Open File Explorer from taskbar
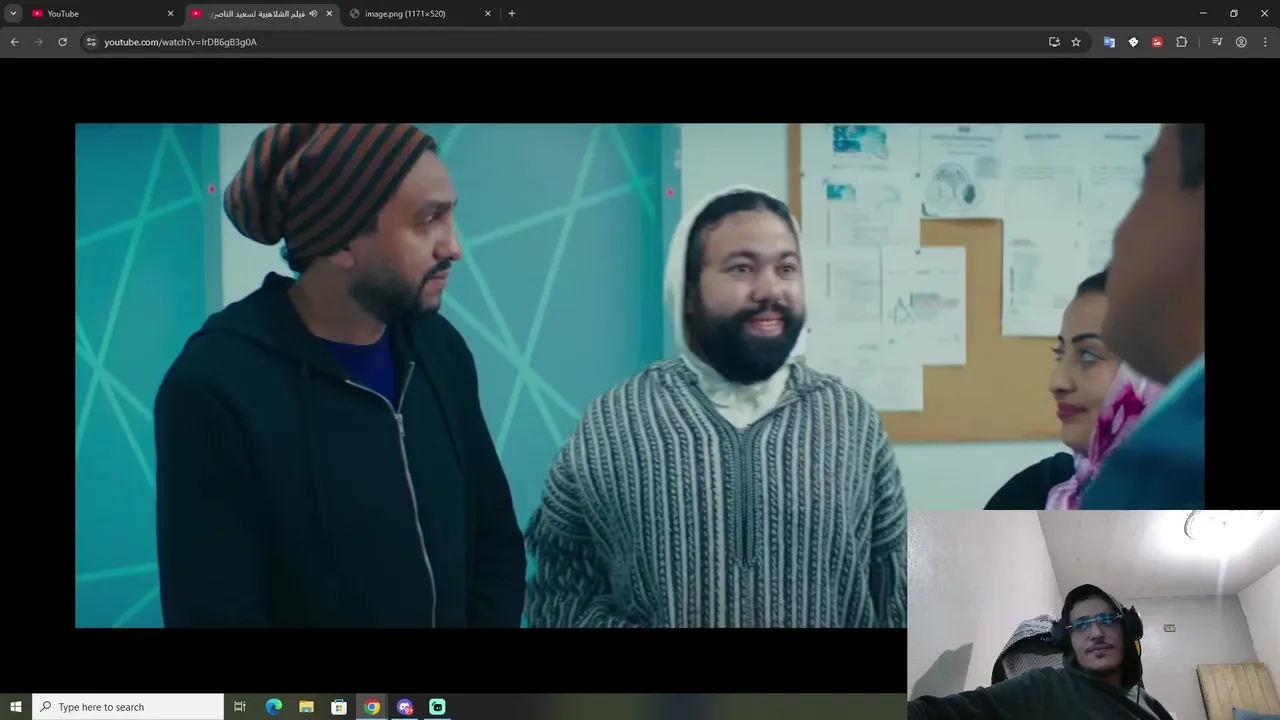This screenshot has height=720, width=1280. click(x=306, y=707)
